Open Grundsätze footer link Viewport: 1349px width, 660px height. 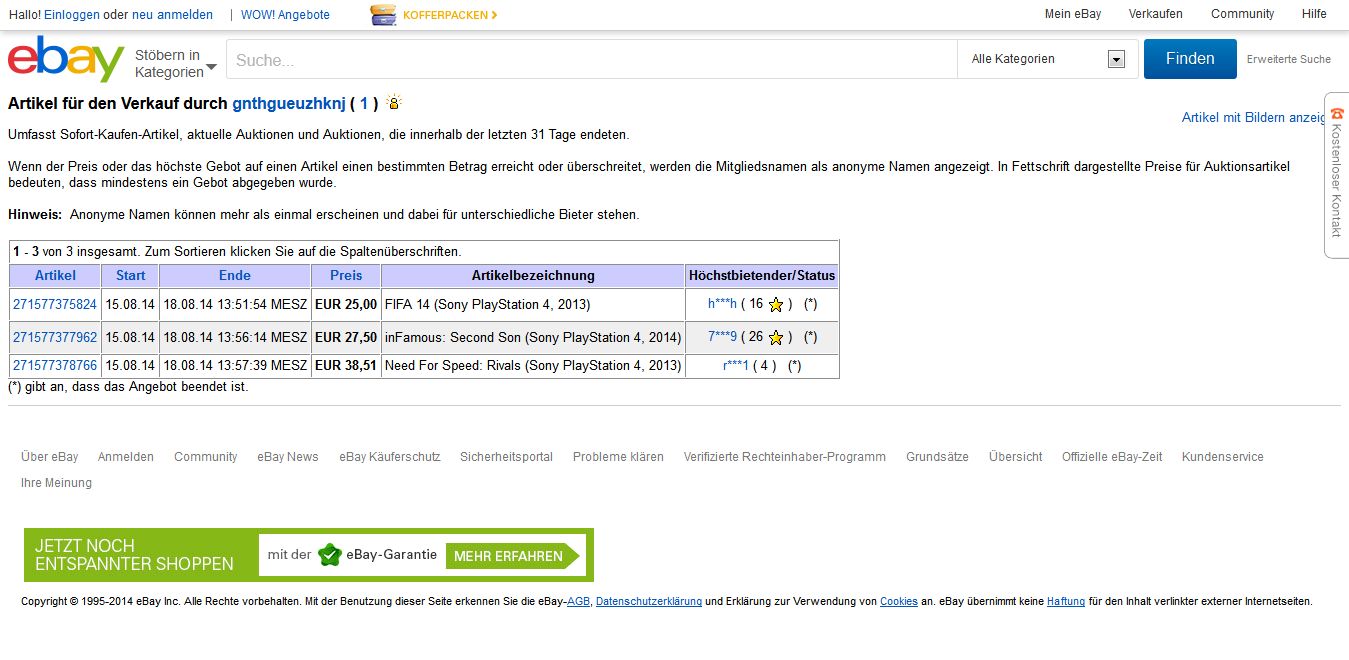tap(937, 457)
